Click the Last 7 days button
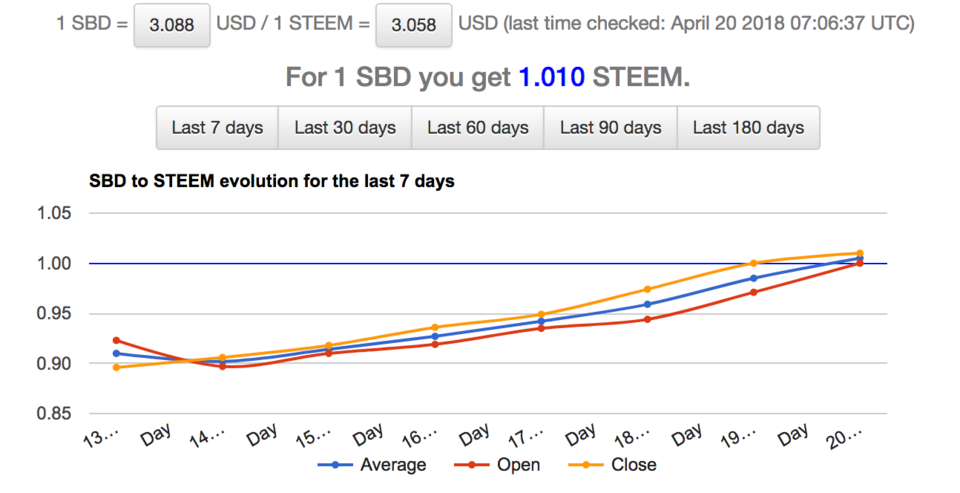960x493 pixels. (217, 128)
